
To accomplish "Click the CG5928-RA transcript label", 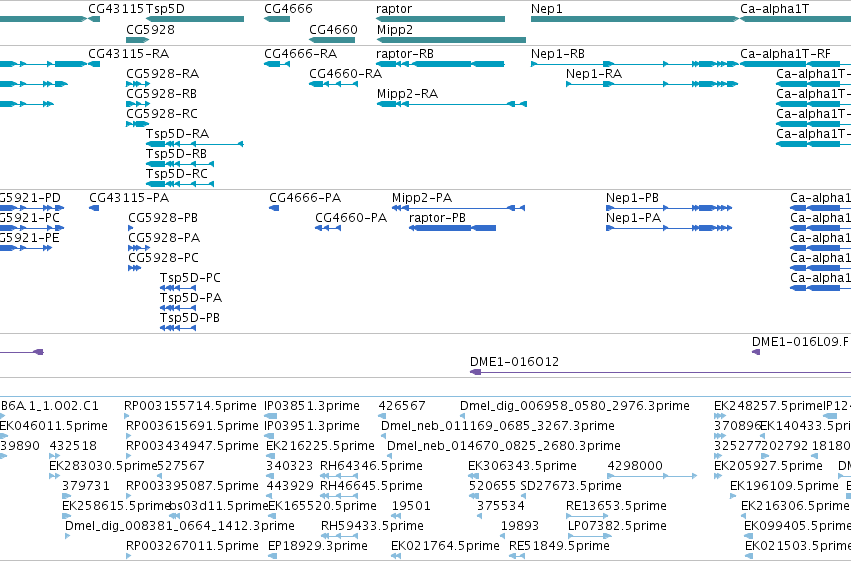I will (x=162, y=74).
